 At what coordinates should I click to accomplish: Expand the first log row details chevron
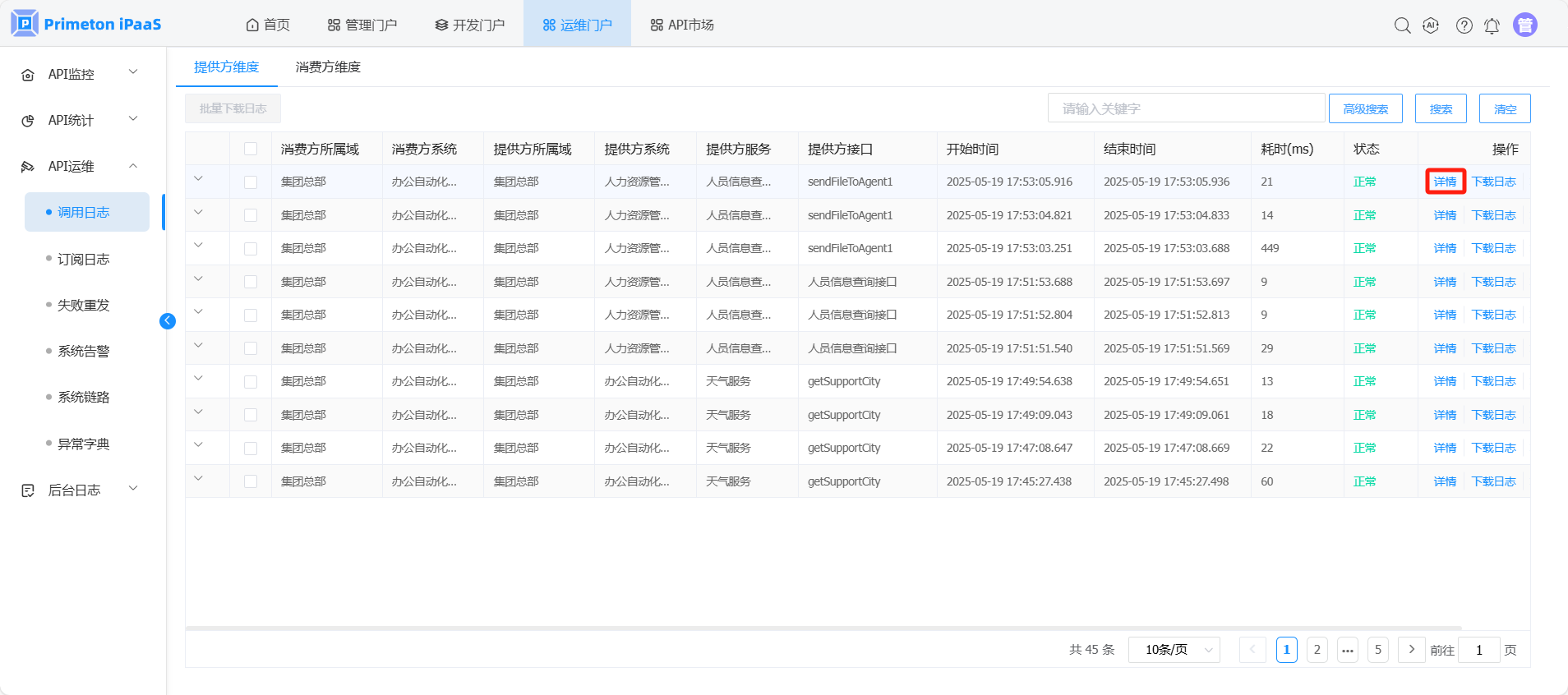click(198, 179)
